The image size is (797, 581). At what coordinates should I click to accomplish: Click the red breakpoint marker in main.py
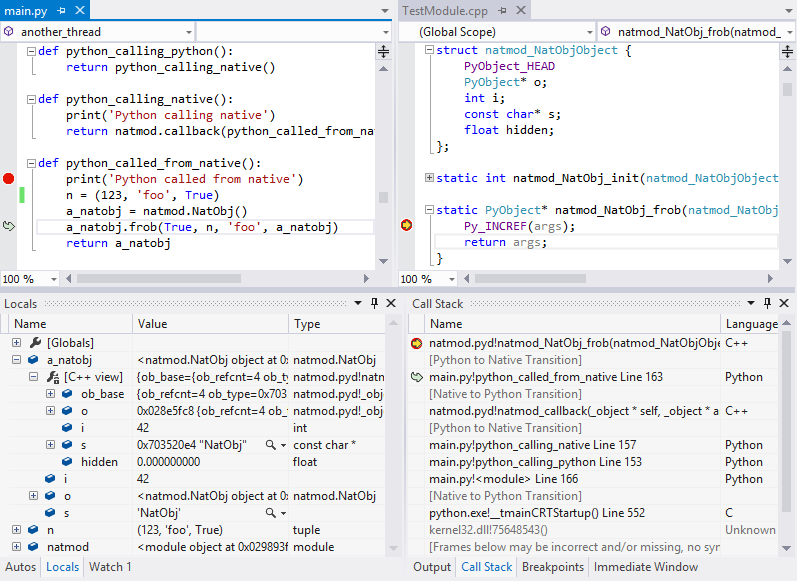[x=9, y=179]
